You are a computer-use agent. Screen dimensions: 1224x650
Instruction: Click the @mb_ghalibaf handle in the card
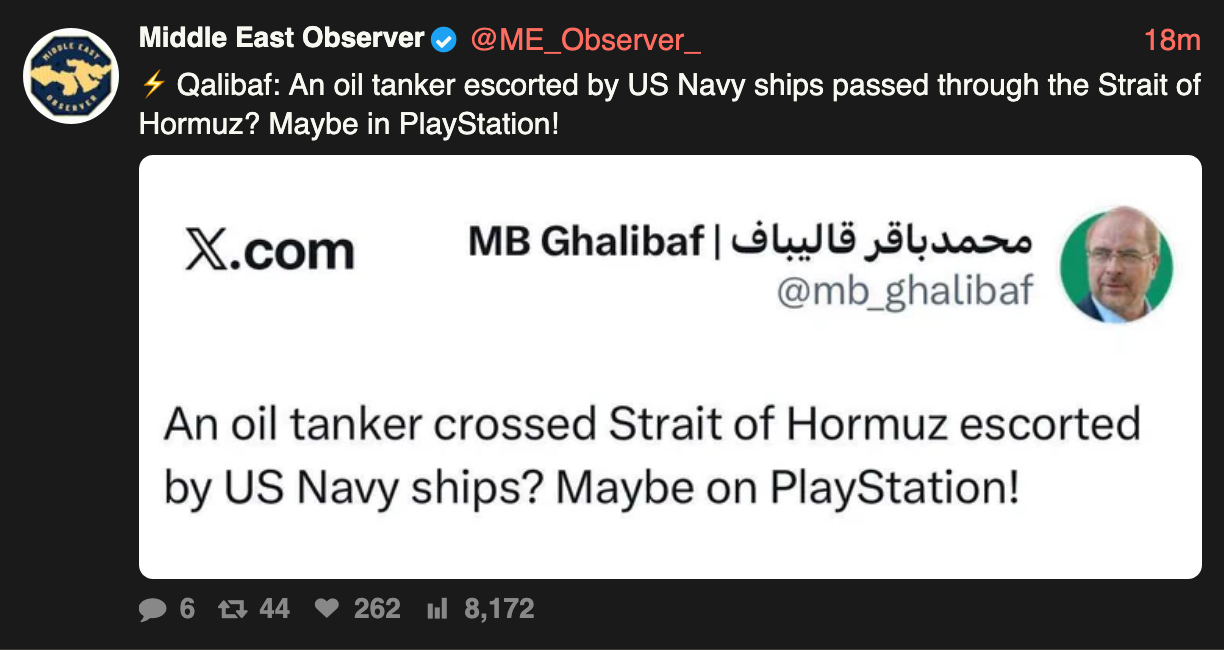click(904, 291)
